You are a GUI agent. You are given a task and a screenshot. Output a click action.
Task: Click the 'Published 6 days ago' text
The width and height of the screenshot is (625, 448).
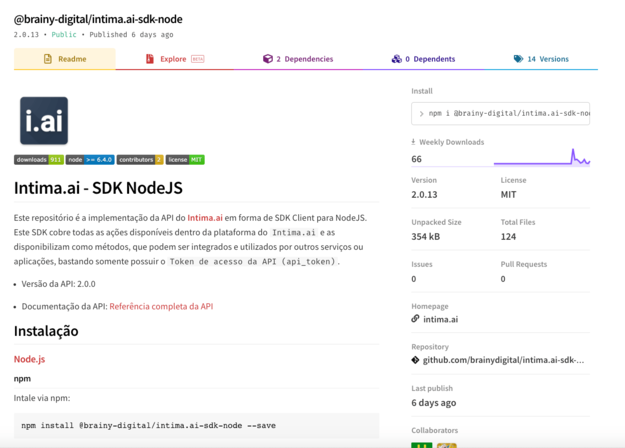click(131, 35)
